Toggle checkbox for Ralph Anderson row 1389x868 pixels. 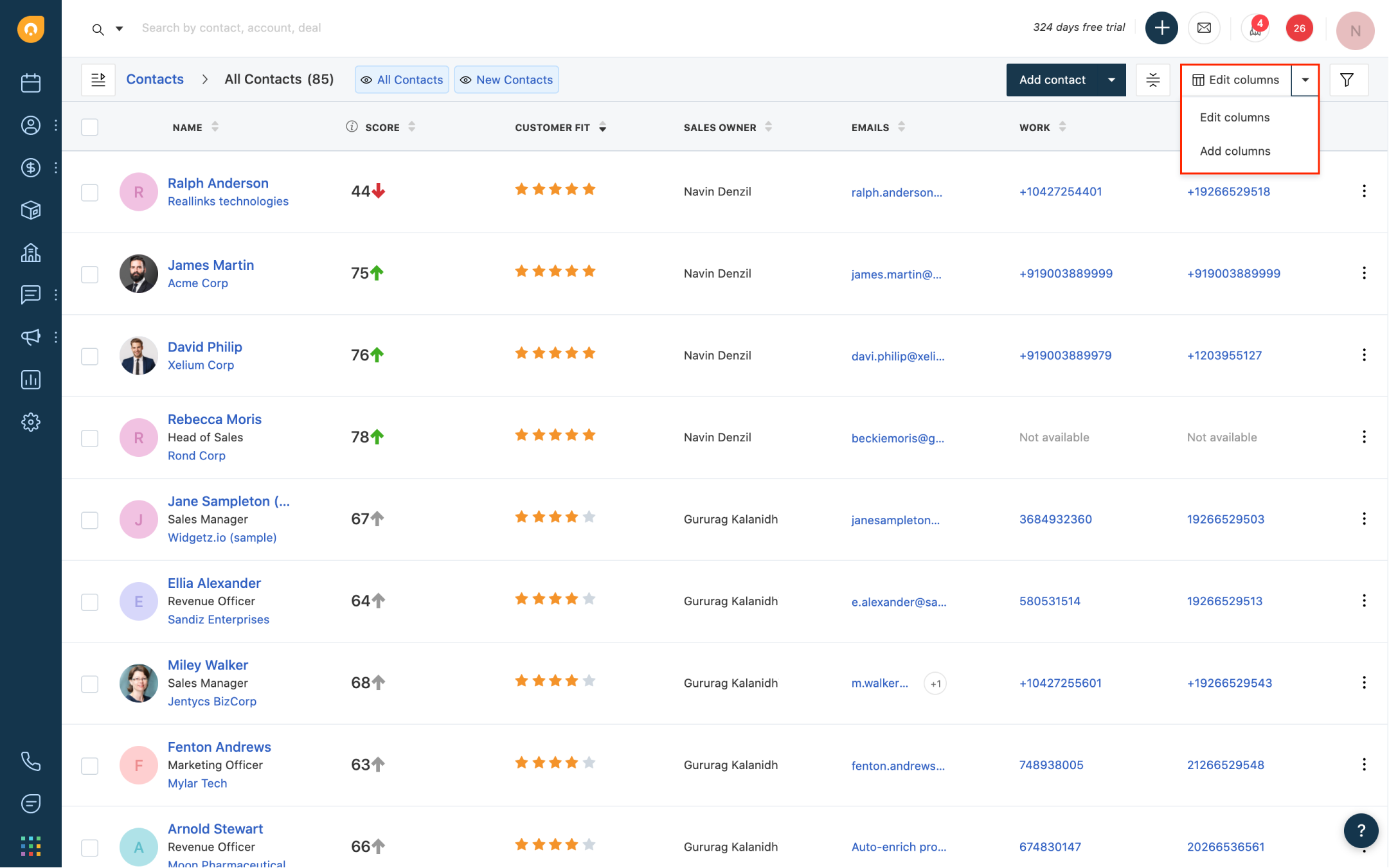(89, 192)
